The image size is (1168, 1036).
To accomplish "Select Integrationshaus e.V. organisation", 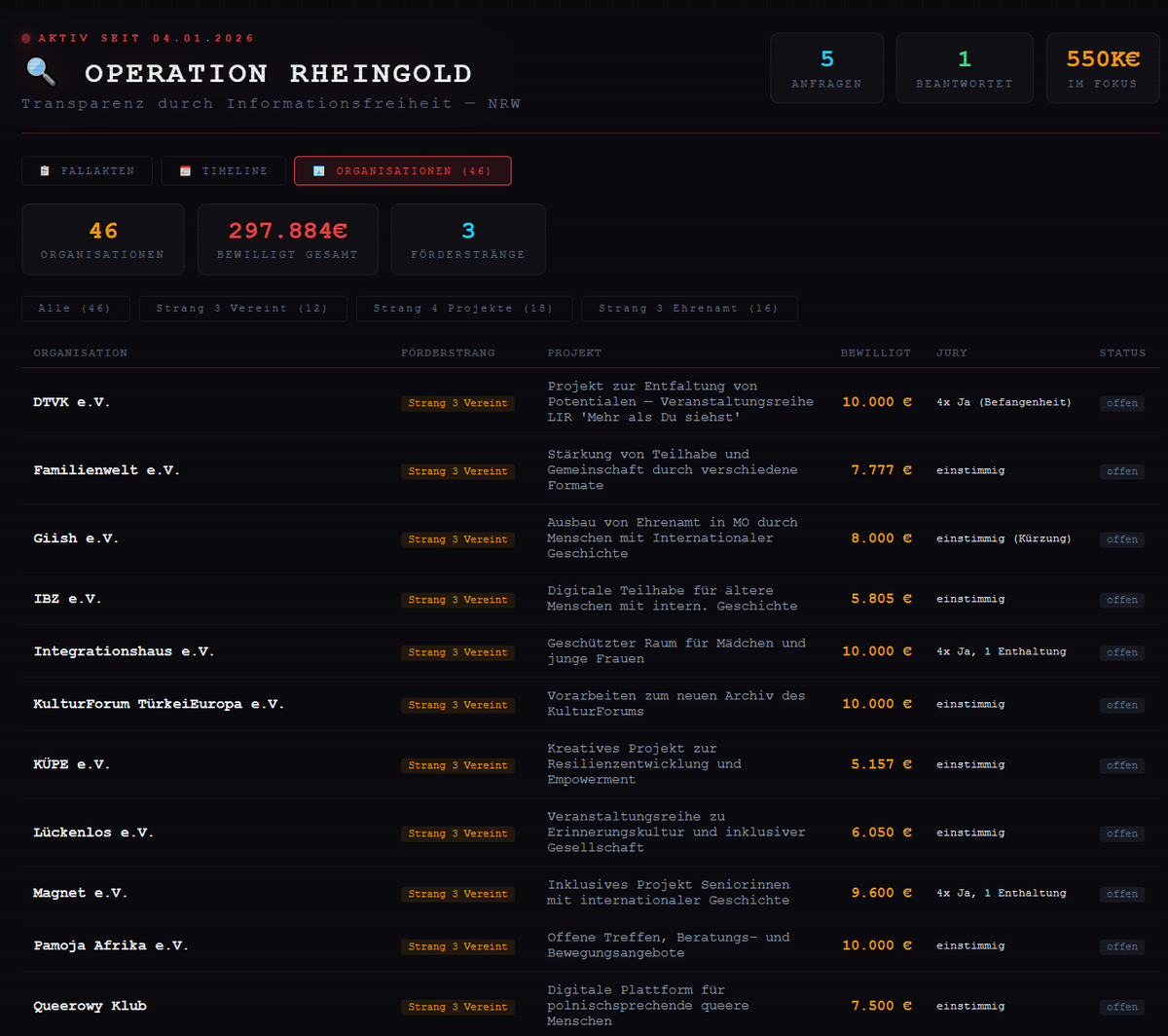I will pos(125,651).
